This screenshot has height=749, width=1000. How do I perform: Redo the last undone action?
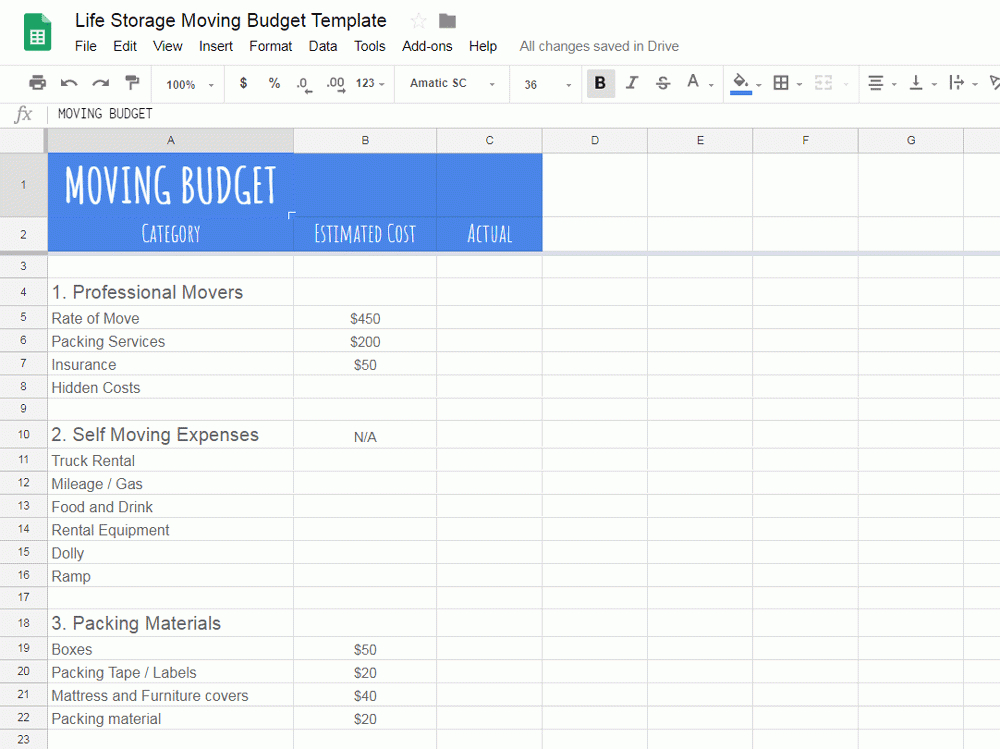pyautogui.click(x=101, y=83)
